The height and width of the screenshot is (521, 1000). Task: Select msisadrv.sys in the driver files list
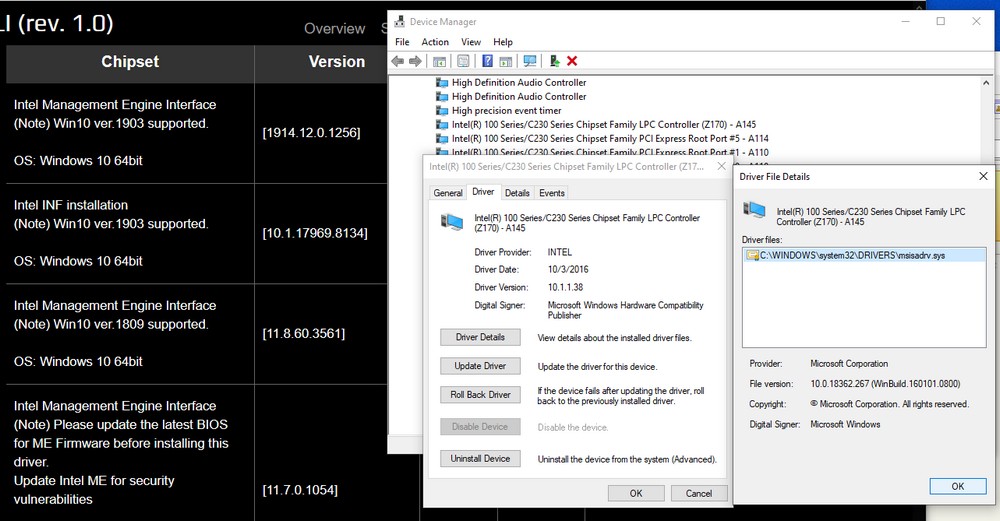pyautogui.click(x=852, y=256)
